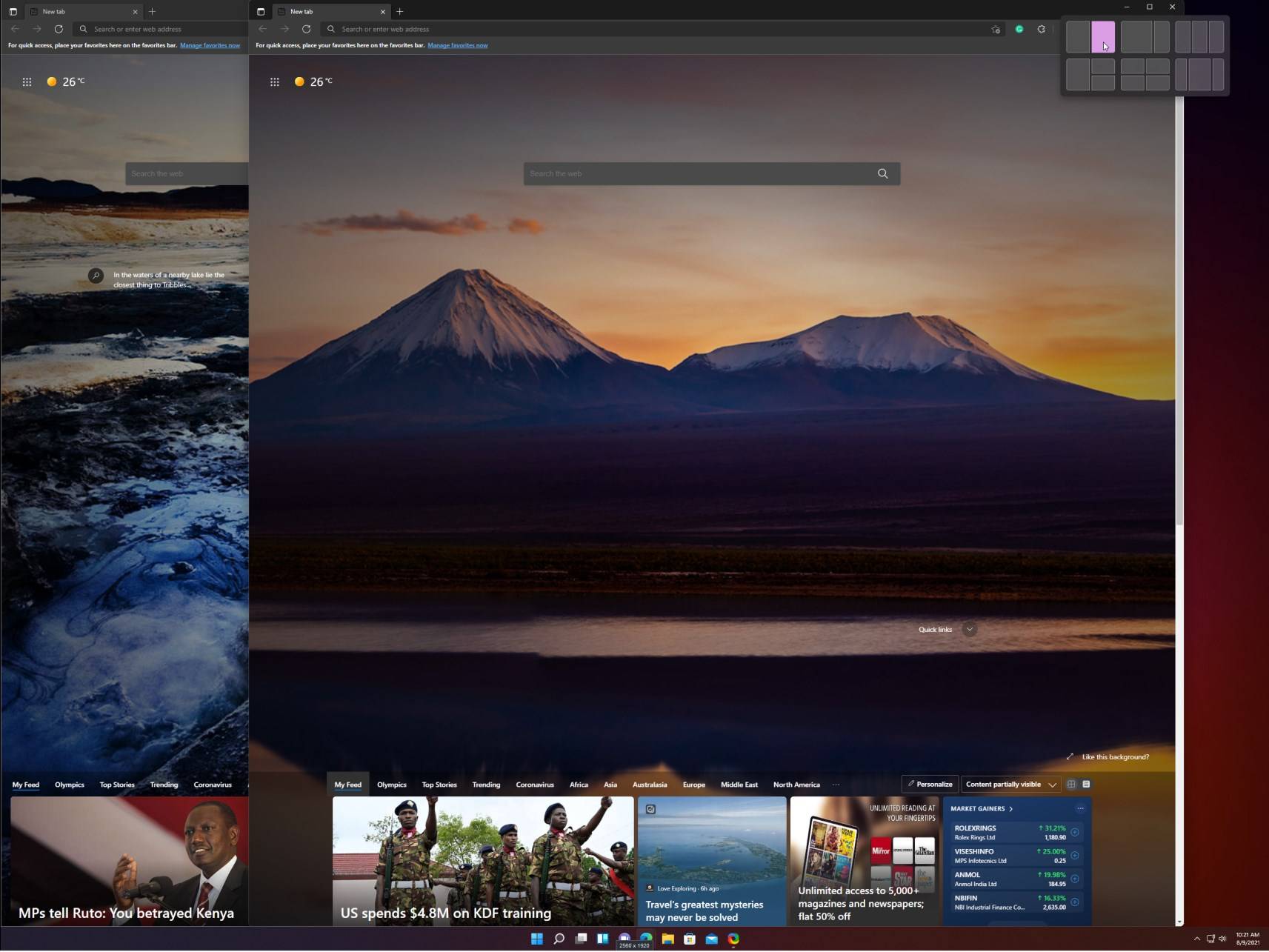Open the Content partially visible dropdown
This screenshot has height=952, width=1269.
tap(1010, 784)
